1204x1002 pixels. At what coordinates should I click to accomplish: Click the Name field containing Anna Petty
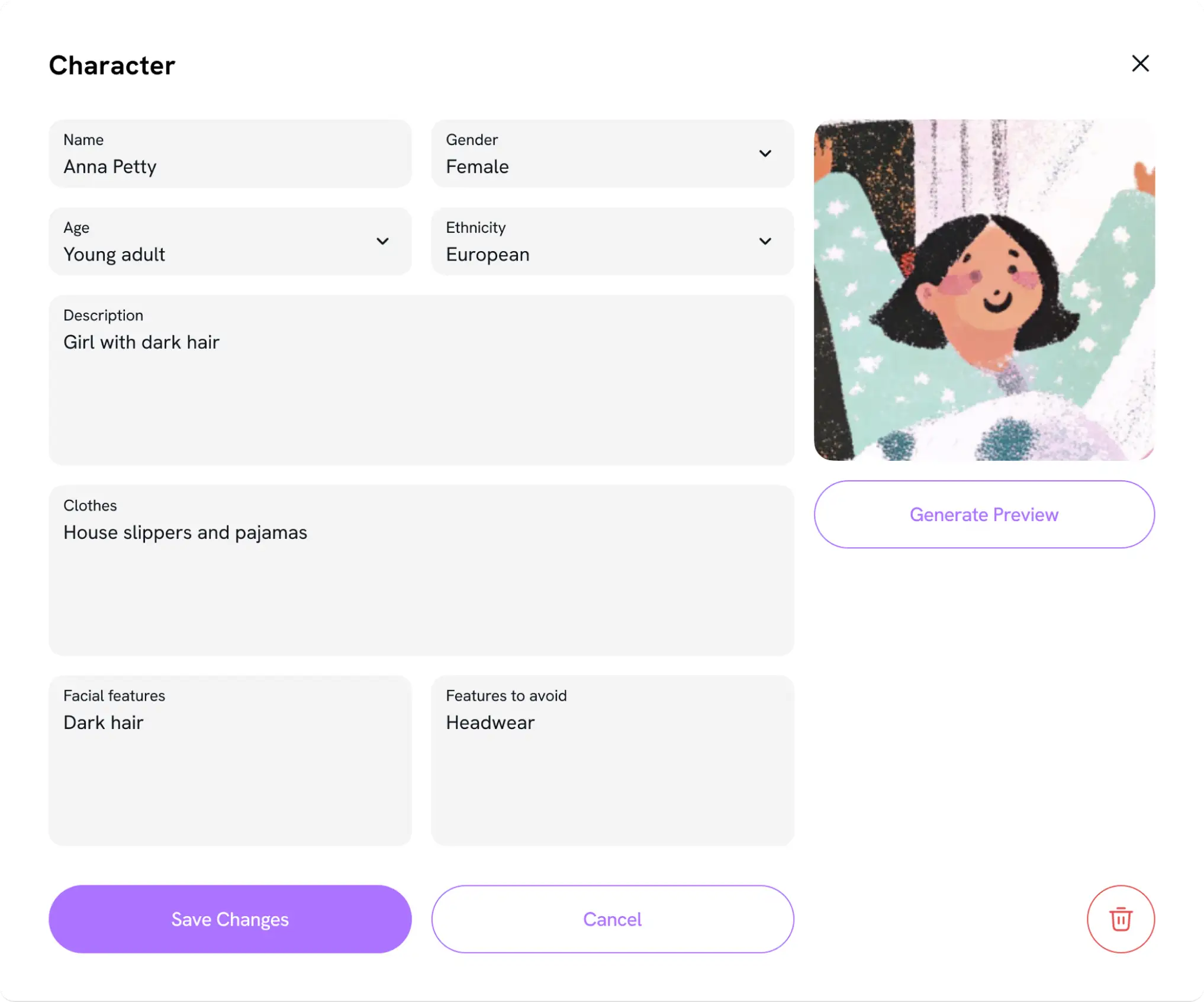point(230,153)
